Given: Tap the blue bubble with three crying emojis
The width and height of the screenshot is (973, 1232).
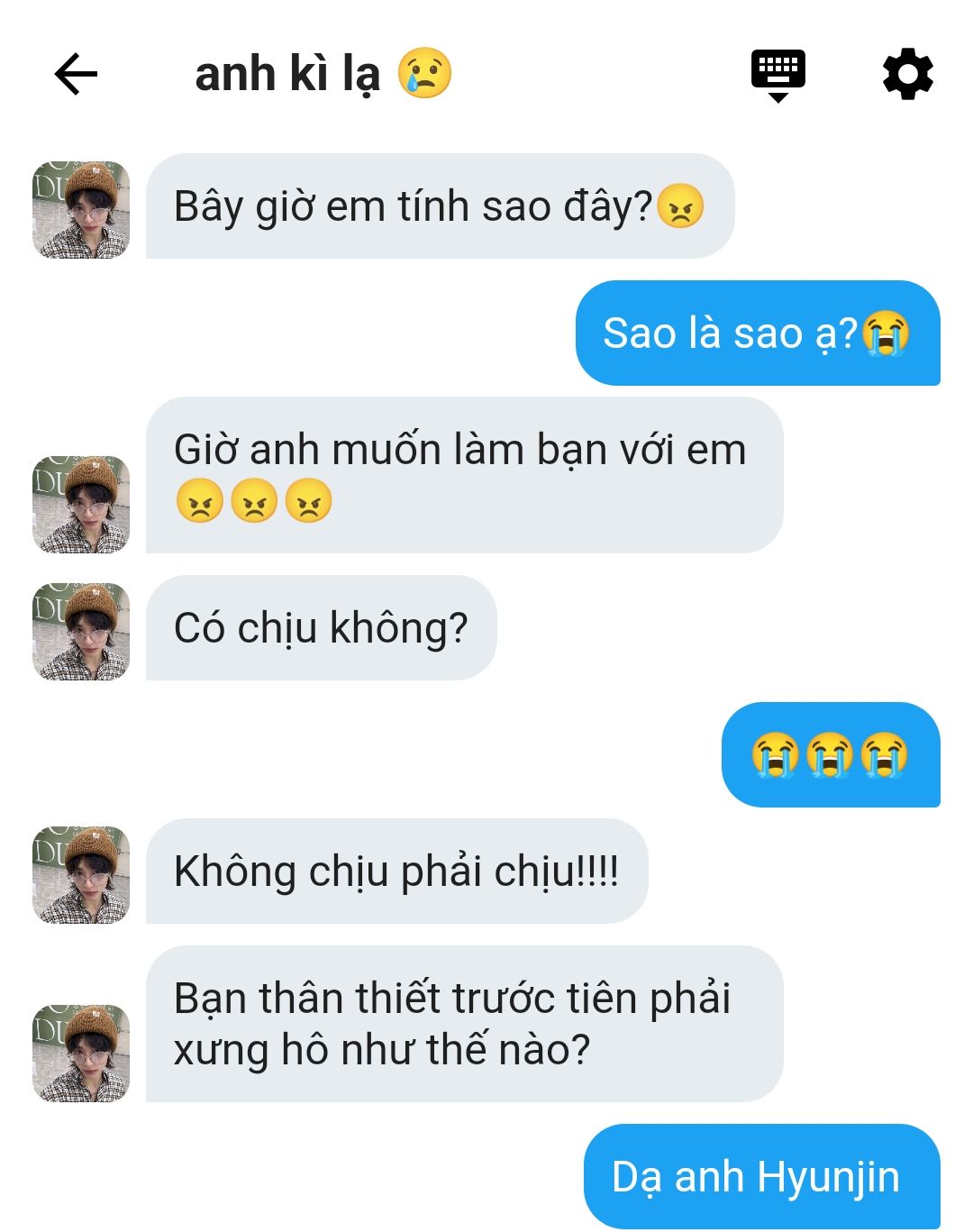Looking at the screenshot, I should click(831, 754).
